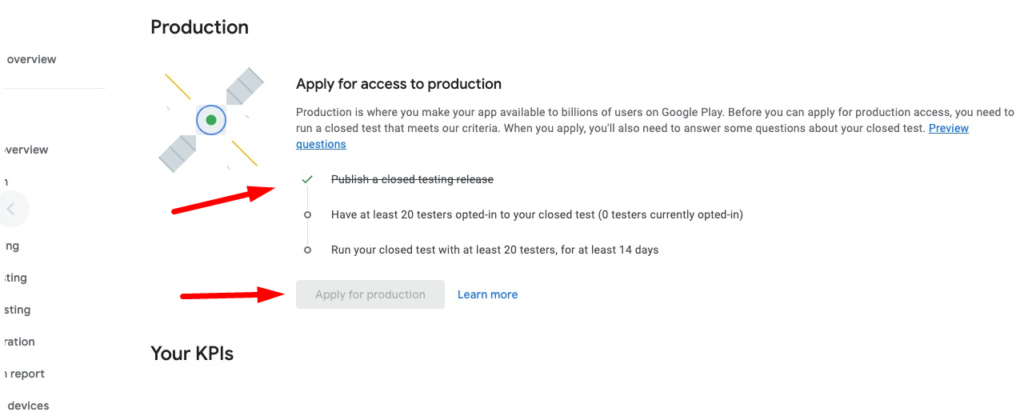Click the satellite illustration icon

point(211,120)
